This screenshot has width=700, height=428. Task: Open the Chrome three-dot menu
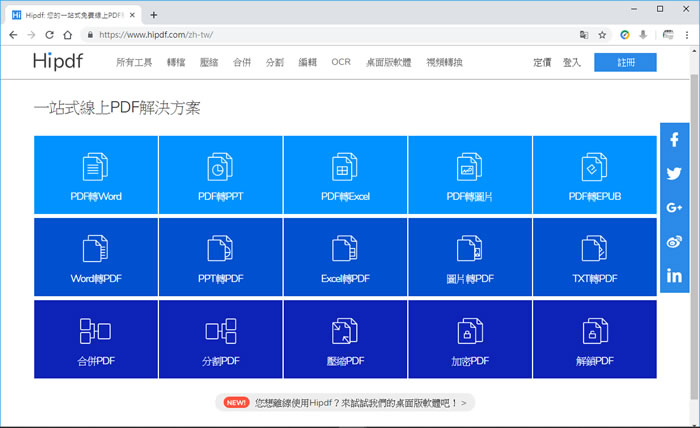click(687, 35)
